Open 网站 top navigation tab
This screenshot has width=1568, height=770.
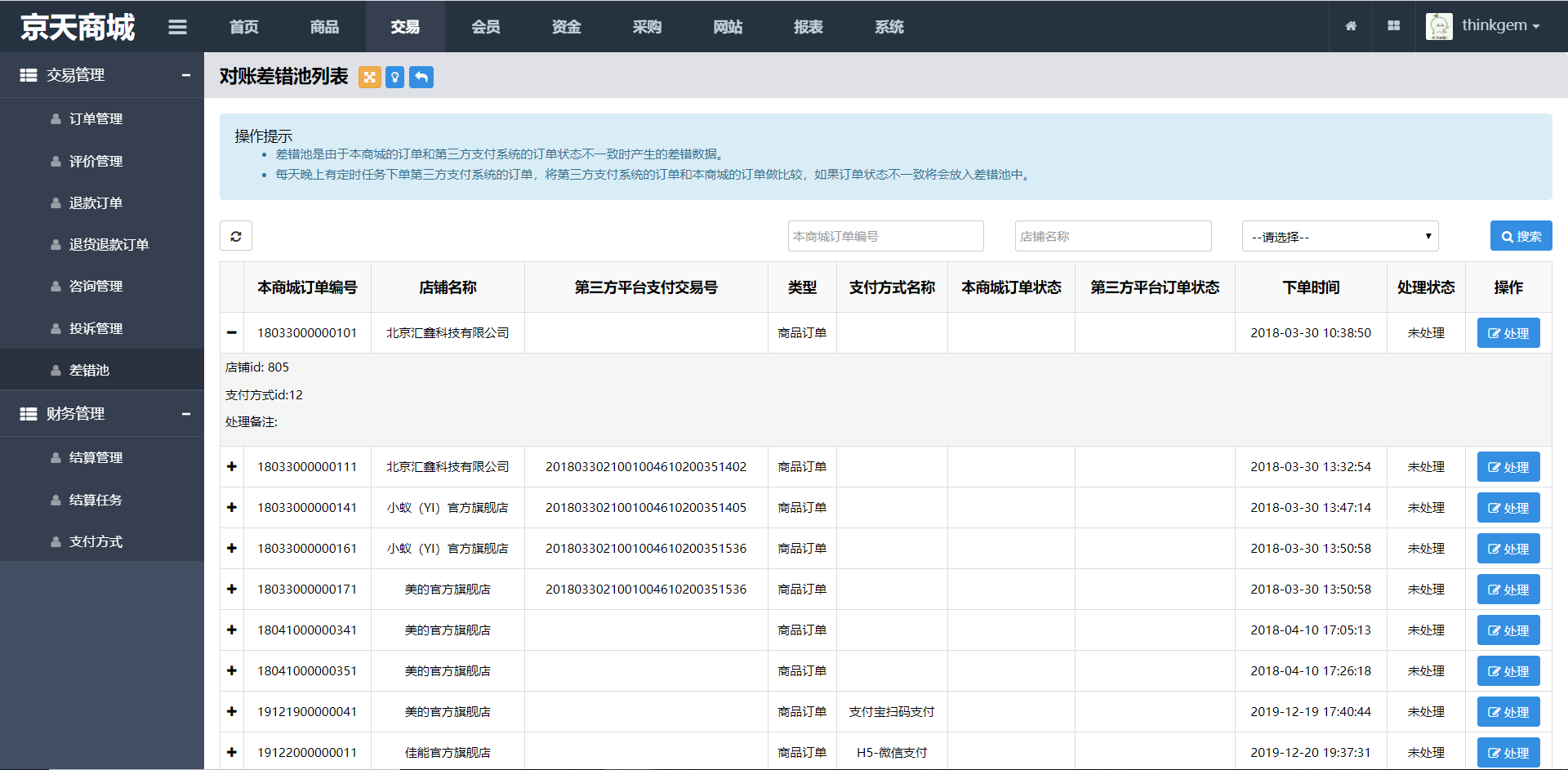pyautogui.click(x=728, y=27)
